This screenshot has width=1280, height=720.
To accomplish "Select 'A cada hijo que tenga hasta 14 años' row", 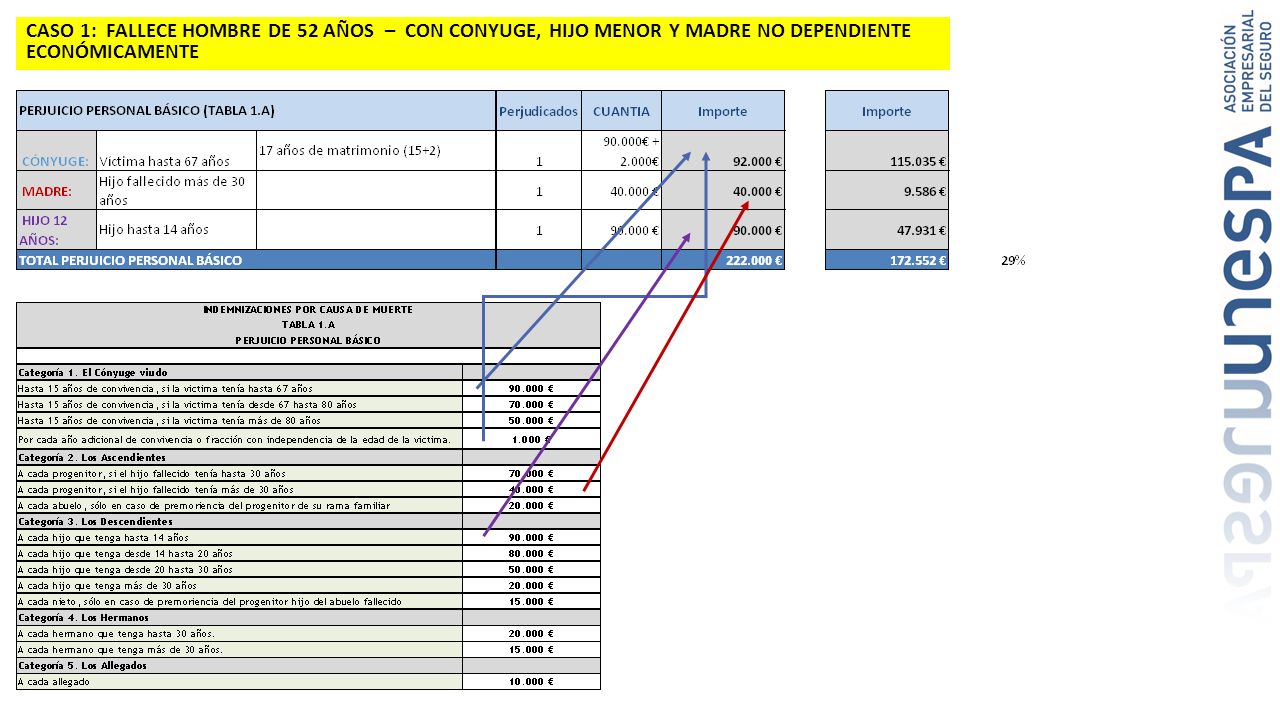I will tap(308, 537).
